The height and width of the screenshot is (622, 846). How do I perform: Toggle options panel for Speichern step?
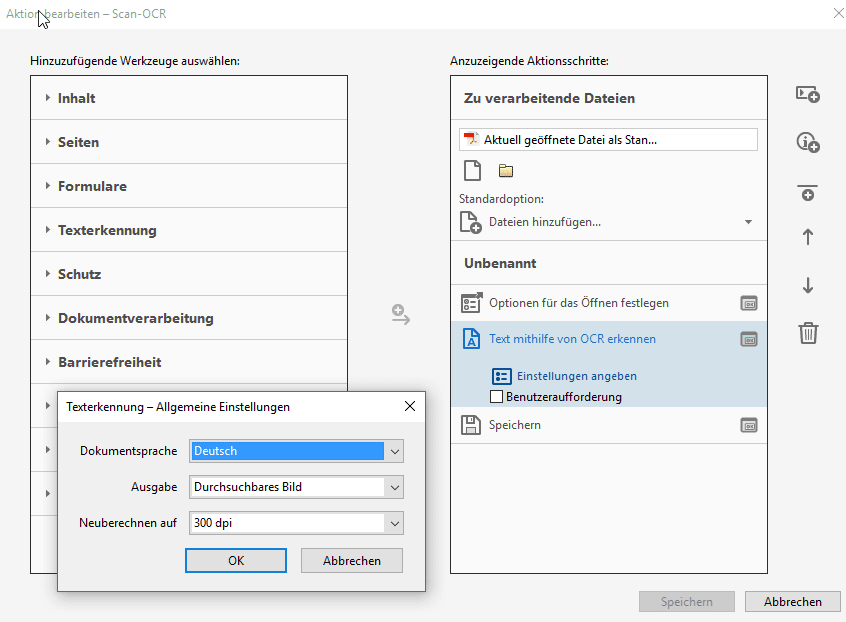coord(749,425)
